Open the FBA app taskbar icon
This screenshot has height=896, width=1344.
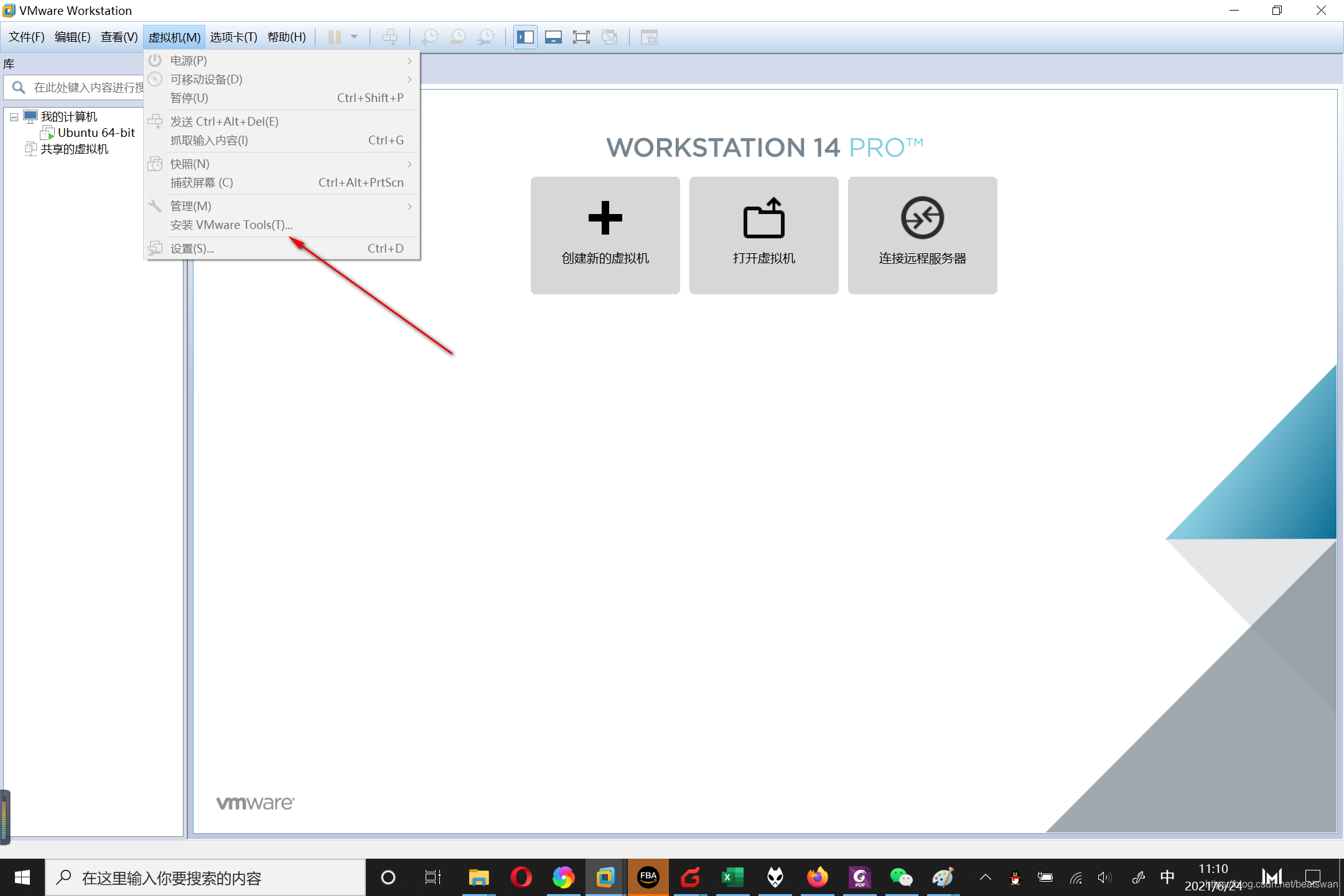tap(648, 877)
